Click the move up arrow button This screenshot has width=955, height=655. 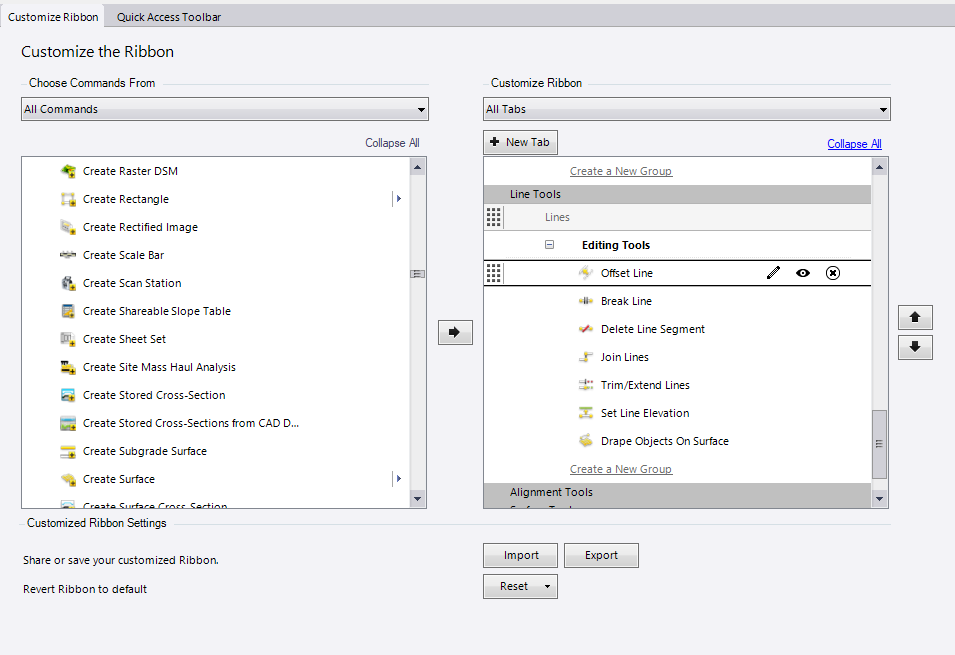point(915,318)
